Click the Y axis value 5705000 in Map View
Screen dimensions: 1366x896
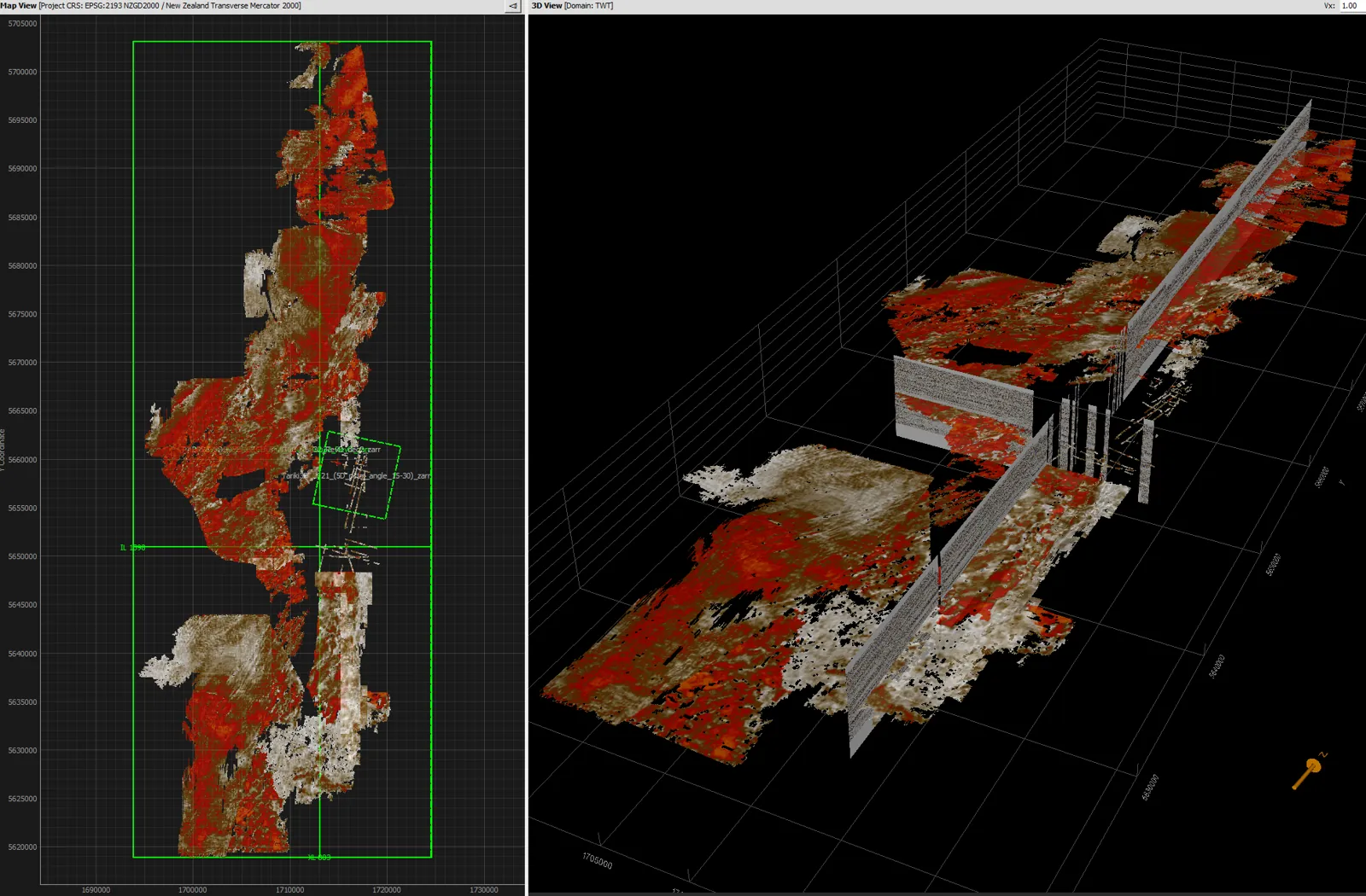(22, 24)
